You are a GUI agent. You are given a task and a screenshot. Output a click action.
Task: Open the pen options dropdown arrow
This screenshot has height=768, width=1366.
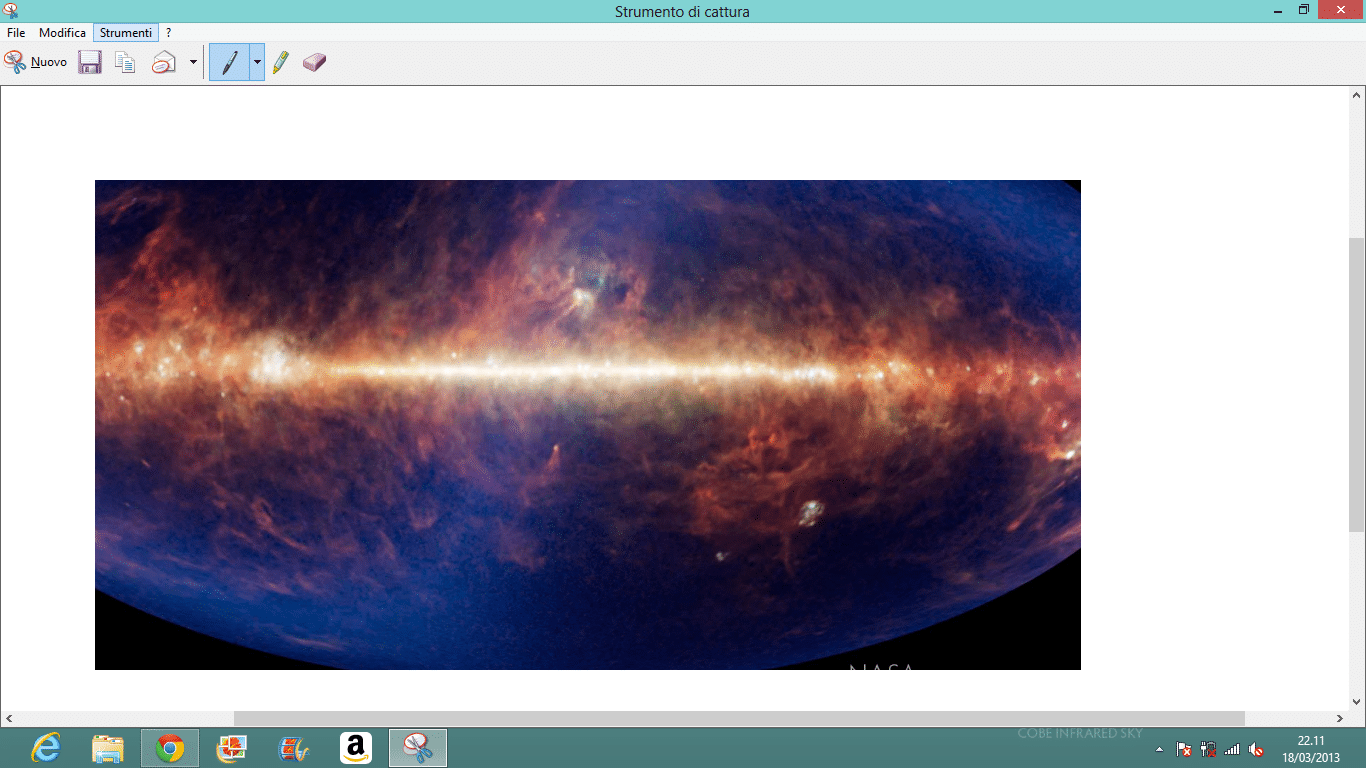pos(256,61)
